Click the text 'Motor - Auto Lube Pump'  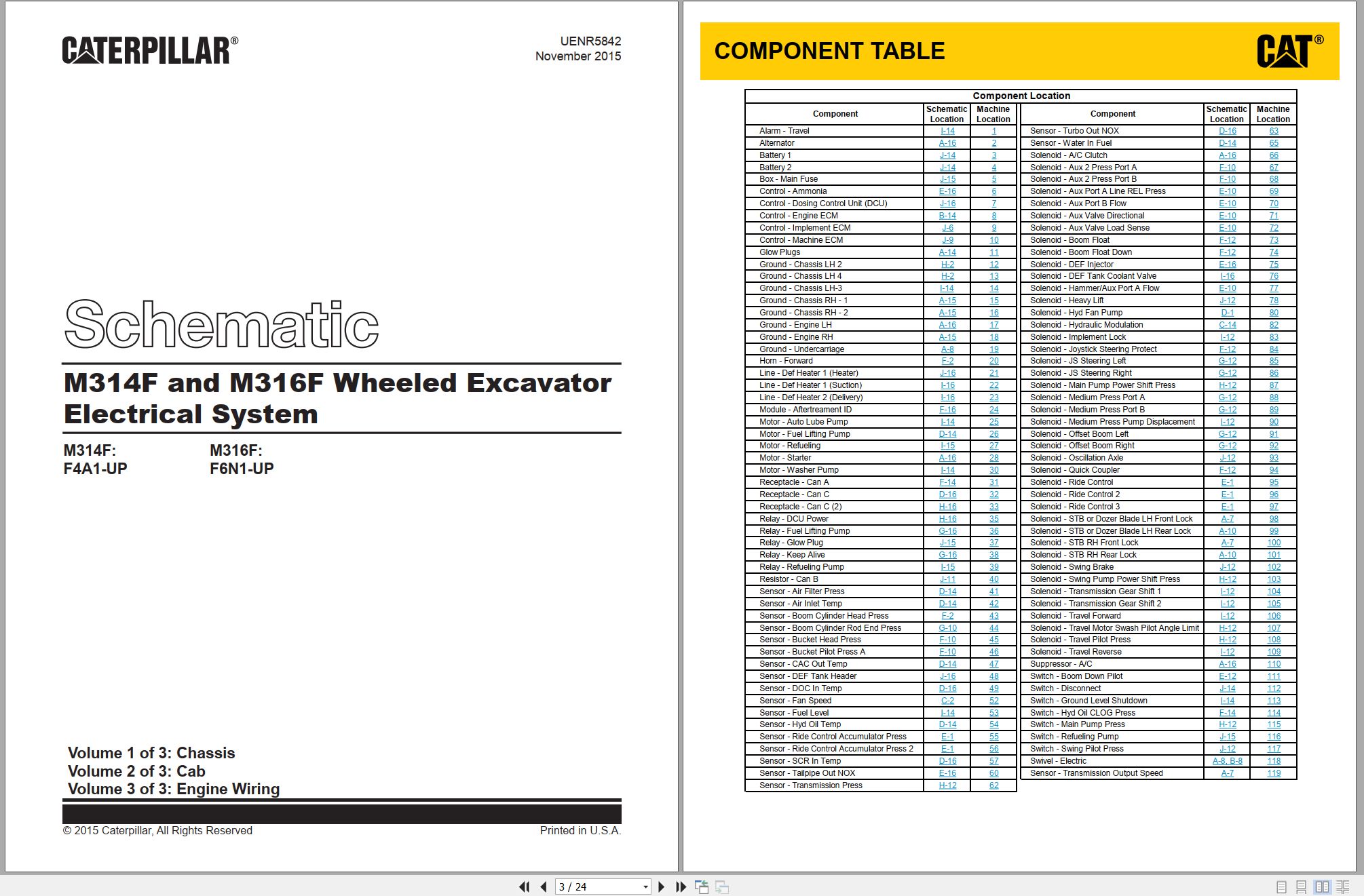click(803, 422)
